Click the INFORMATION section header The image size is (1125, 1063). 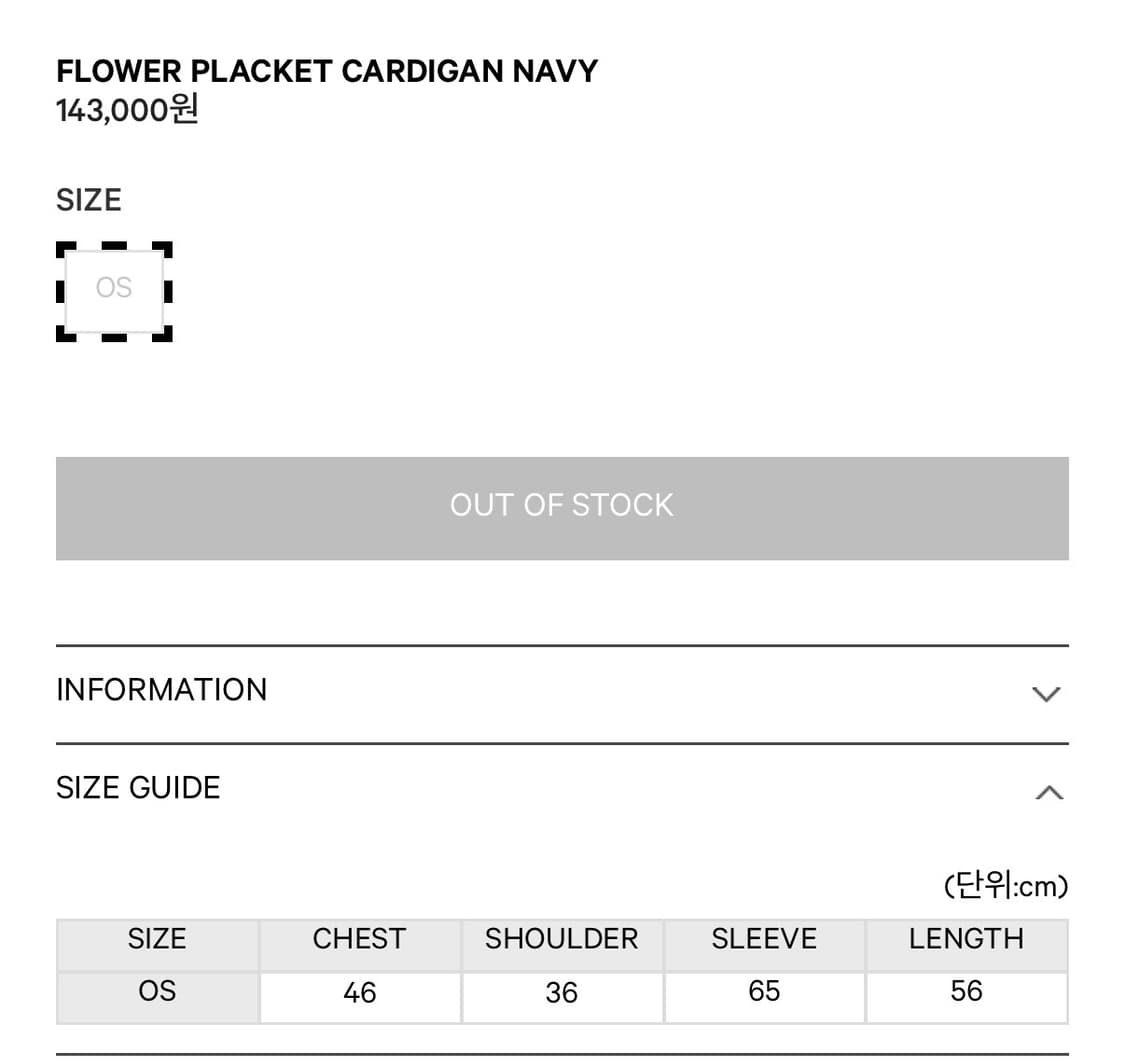coord(161,689)
